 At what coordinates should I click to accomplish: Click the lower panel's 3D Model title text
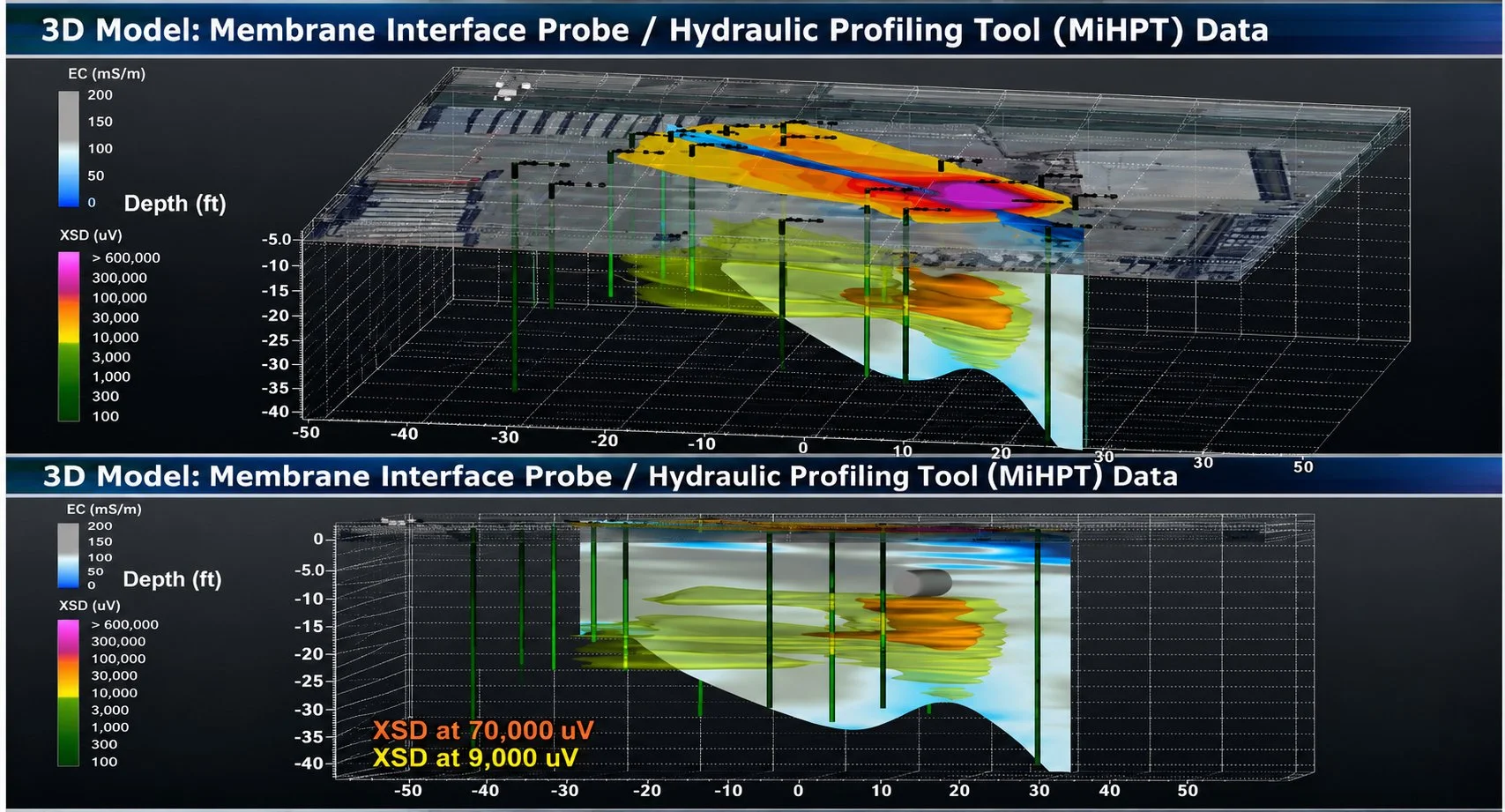610,476
